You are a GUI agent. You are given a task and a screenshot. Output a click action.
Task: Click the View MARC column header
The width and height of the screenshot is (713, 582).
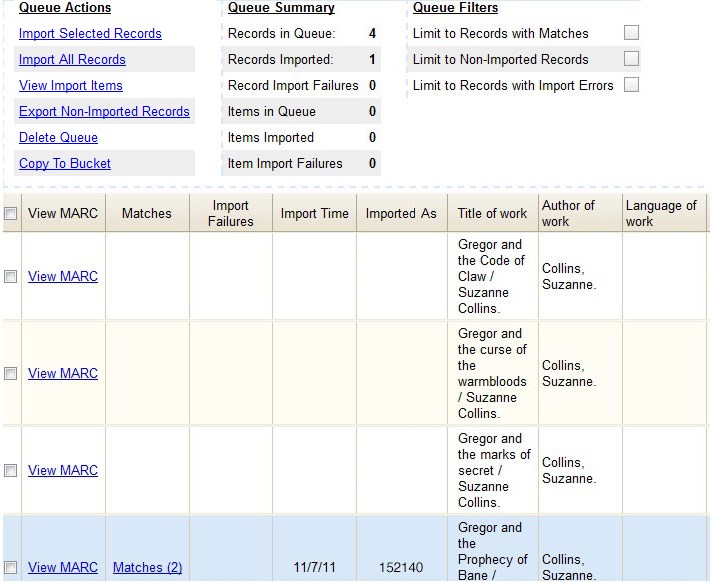click(x=63, y=213)
